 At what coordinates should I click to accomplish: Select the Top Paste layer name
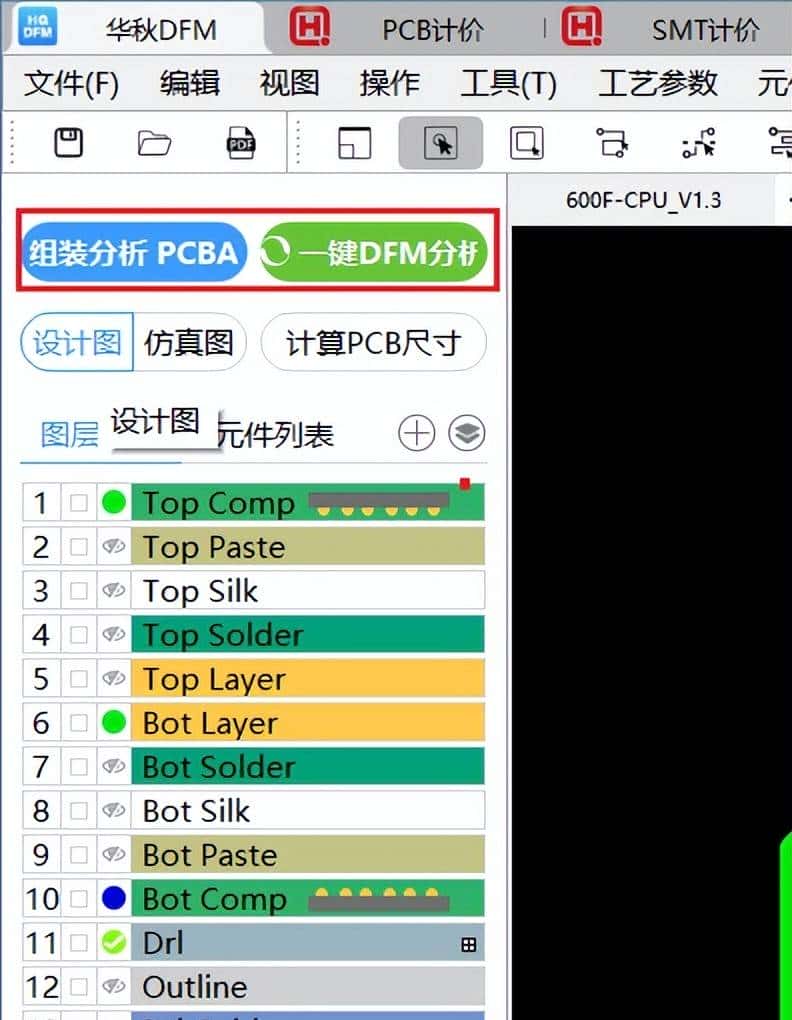click(x=213, y=546)
